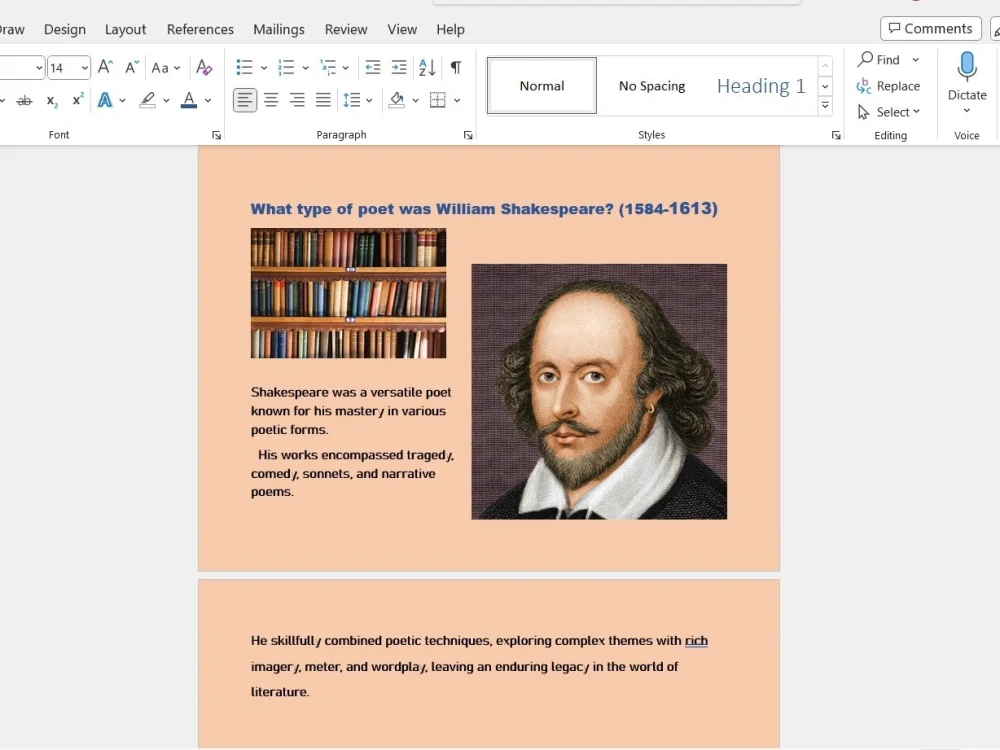Start a bulleted list
1000x750 pixels.
click(x=244, y=67)
